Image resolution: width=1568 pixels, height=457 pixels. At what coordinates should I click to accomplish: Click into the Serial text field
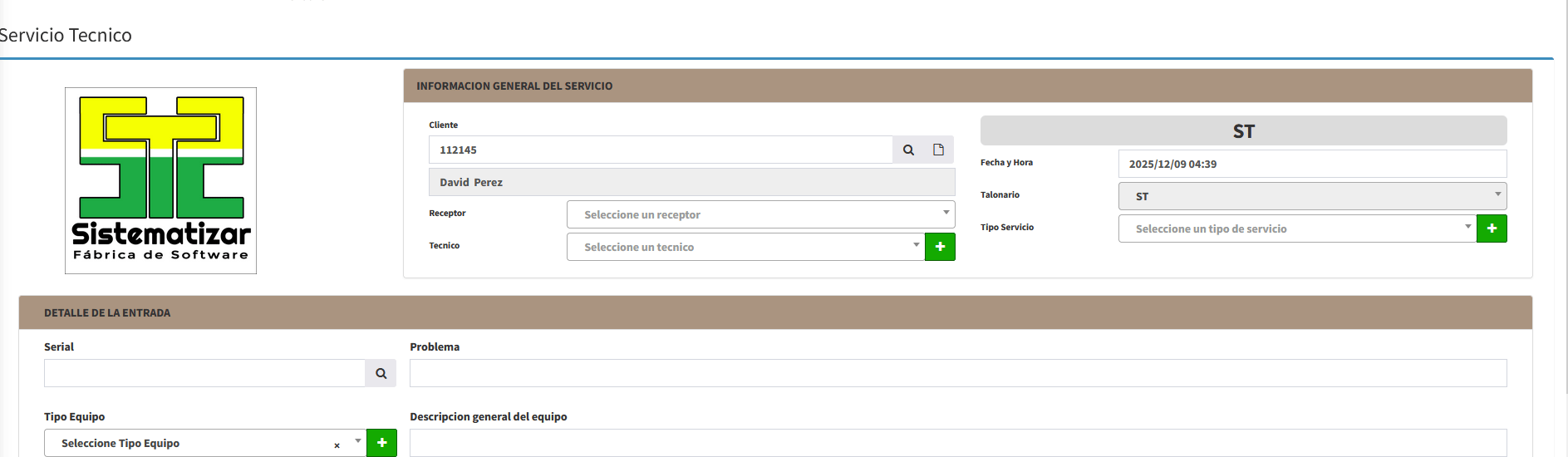coord(204,373)
